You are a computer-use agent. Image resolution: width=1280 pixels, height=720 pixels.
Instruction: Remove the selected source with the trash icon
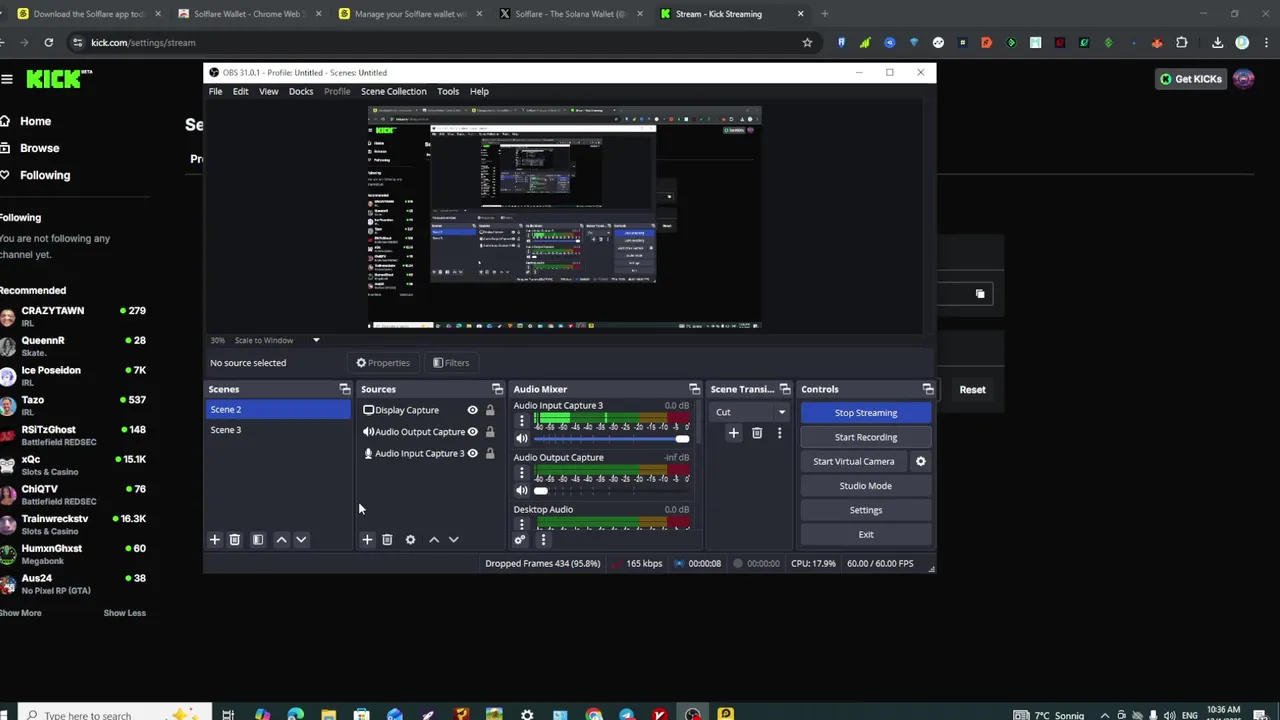[387, 540]
